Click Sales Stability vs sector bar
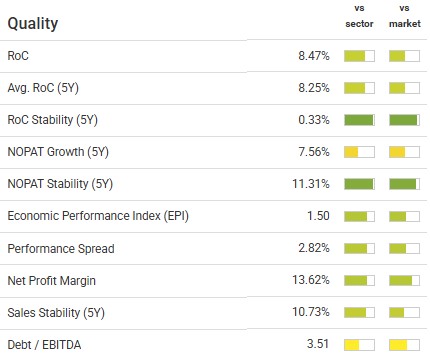The height and width of the screenshot is (360, 430). click(359, 313)
